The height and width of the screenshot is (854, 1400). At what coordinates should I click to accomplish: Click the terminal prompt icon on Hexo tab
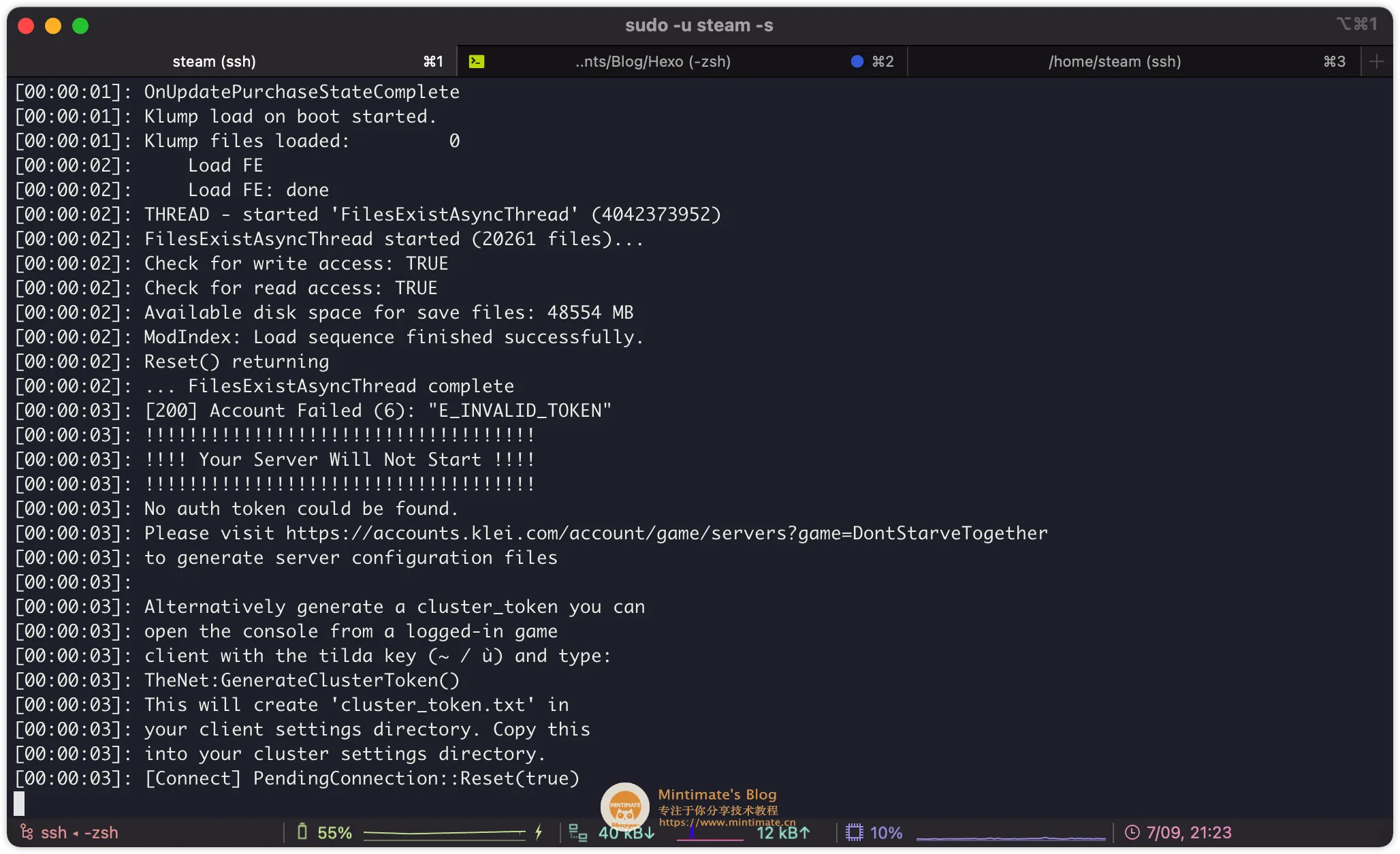pos(477,61)
